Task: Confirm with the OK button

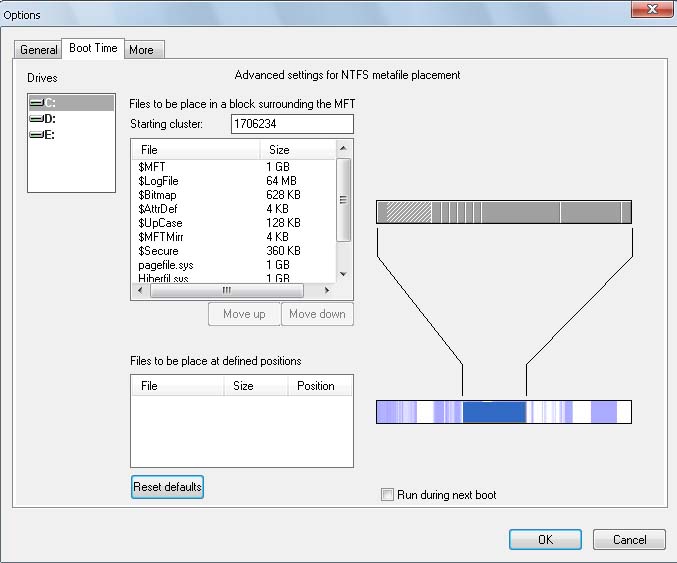Action: click(x=545, y=540)
